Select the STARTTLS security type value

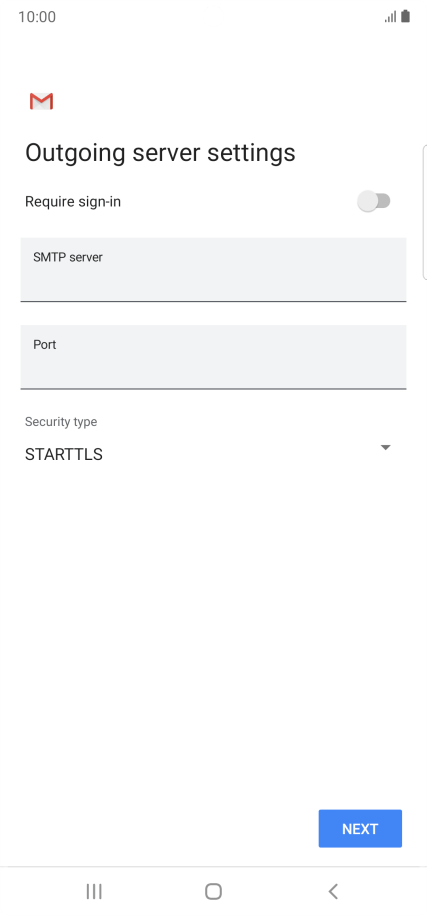pos(64,454)
